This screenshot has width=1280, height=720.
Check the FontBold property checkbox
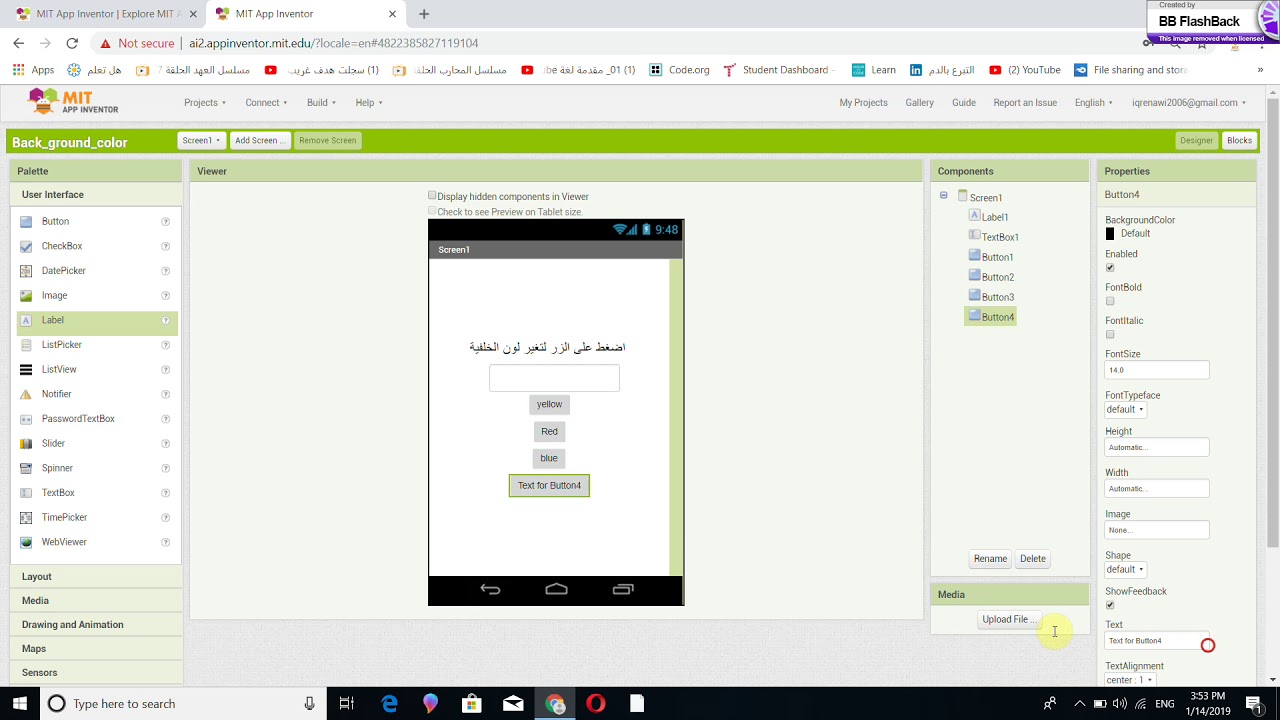point(1110,301)
